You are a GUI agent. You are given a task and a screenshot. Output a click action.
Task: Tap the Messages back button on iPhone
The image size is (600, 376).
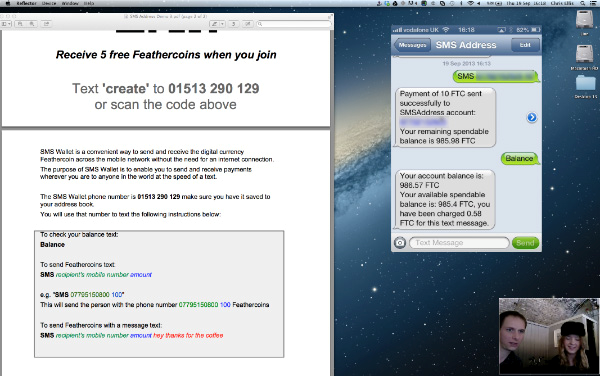(x=412, y=45)
